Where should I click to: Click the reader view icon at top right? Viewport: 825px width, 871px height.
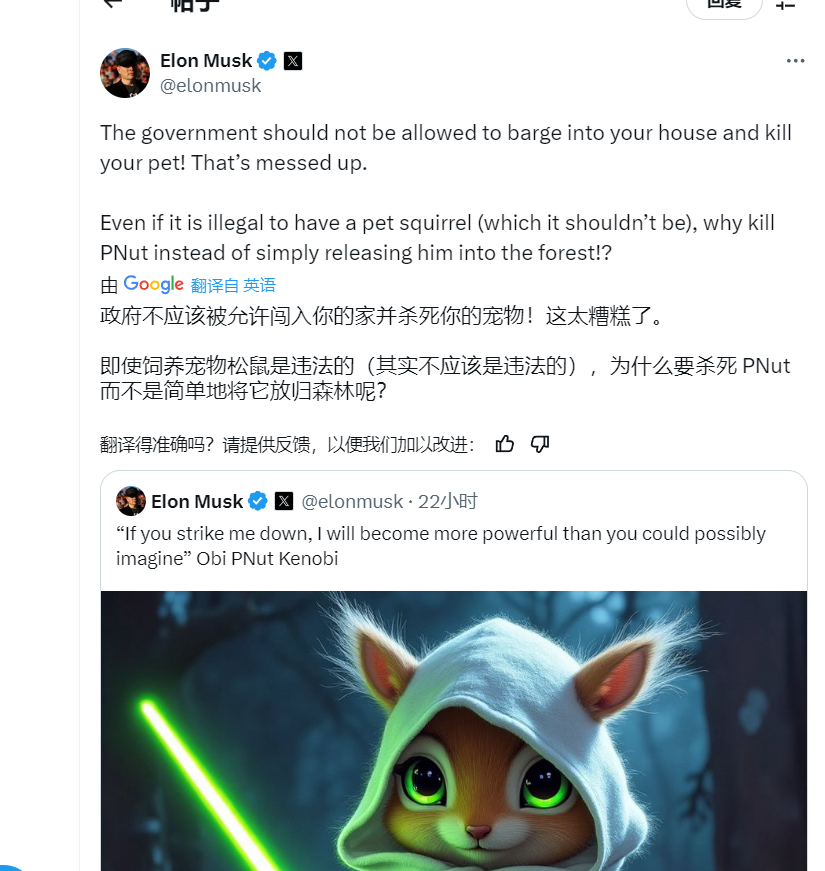[786, 4]
